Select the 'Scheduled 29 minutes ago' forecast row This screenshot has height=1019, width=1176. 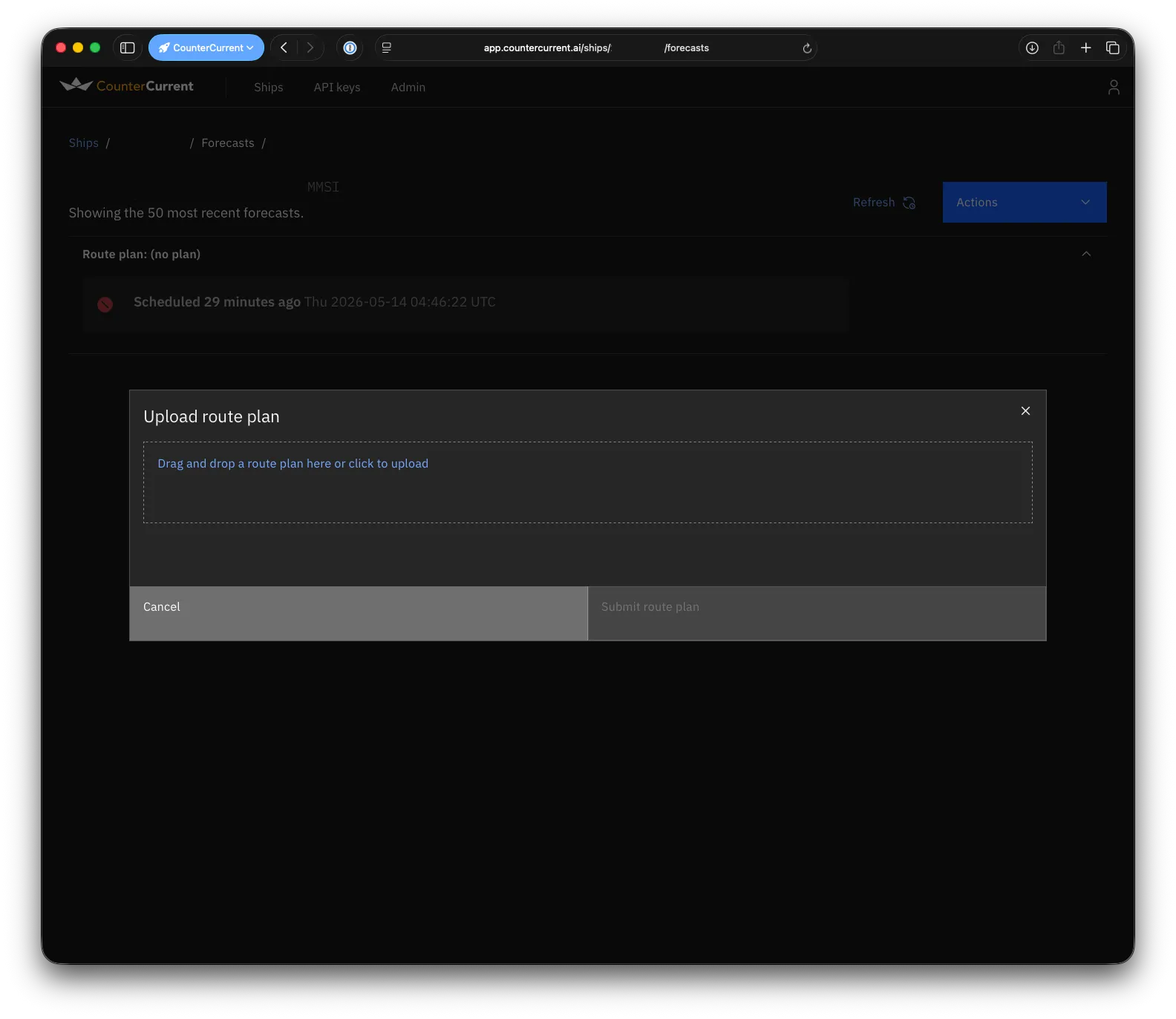tap(465, 304)
